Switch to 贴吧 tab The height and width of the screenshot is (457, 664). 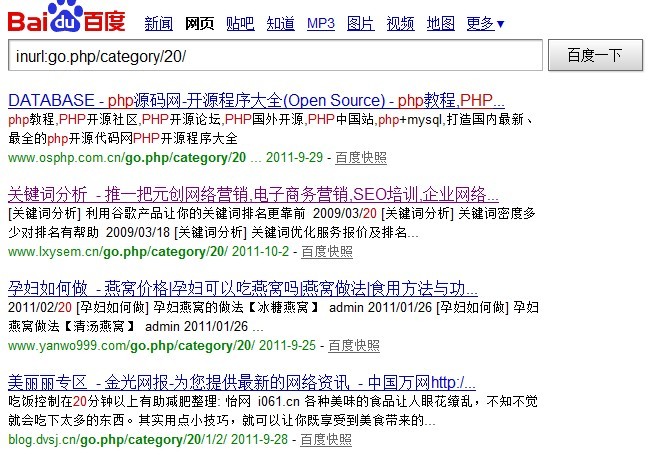[240, 24]
